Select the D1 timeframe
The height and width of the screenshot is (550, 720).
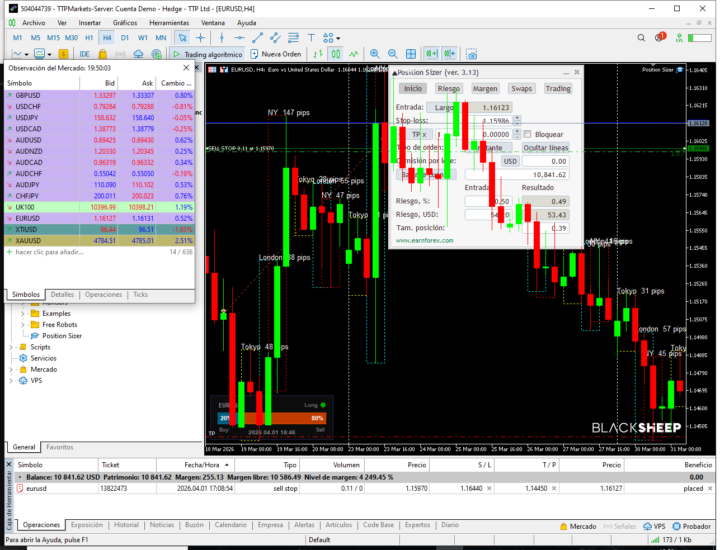125,38
